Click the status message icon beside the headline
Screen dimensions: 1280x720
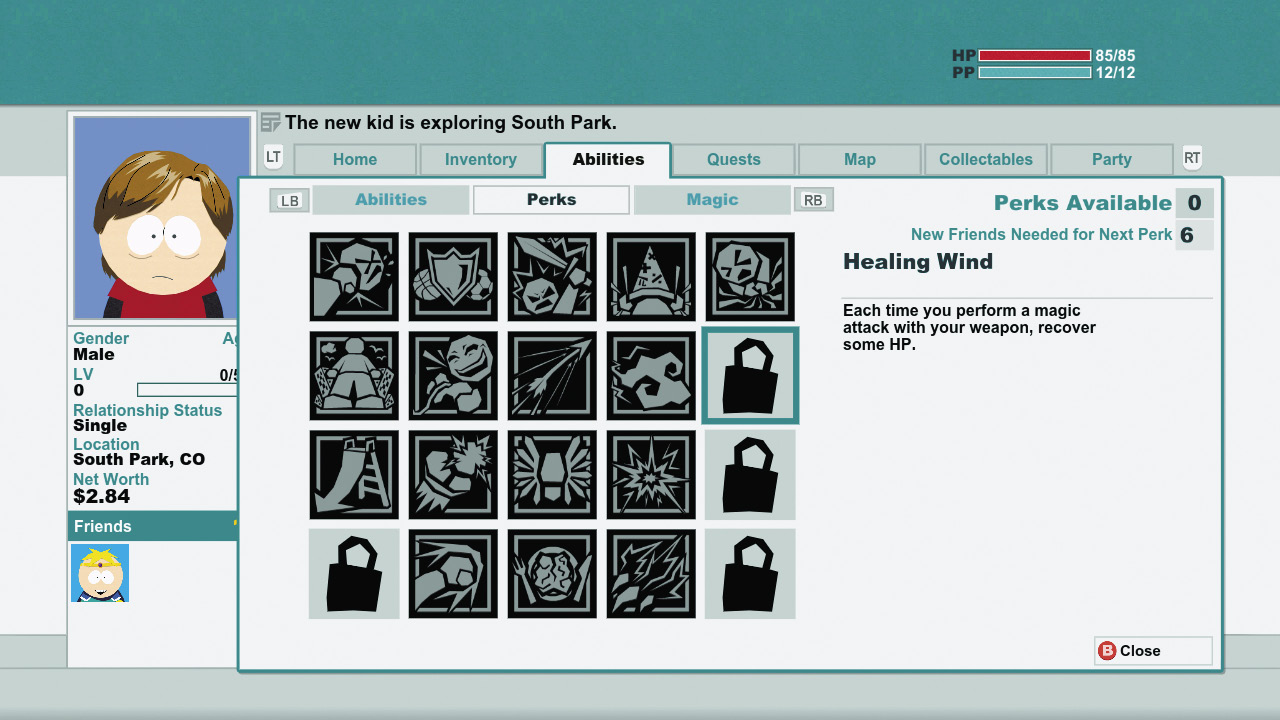coord(270,123)
